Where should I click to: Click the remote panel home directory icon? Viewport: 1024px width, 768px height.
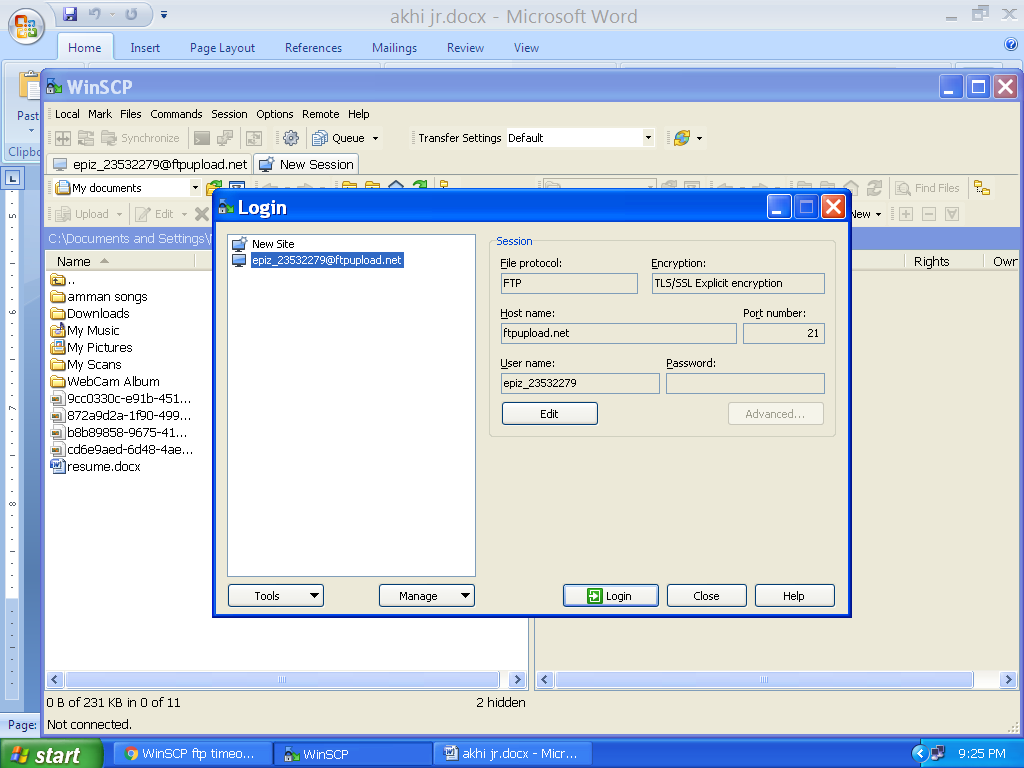pyautogui.click(x=851, y=188)
